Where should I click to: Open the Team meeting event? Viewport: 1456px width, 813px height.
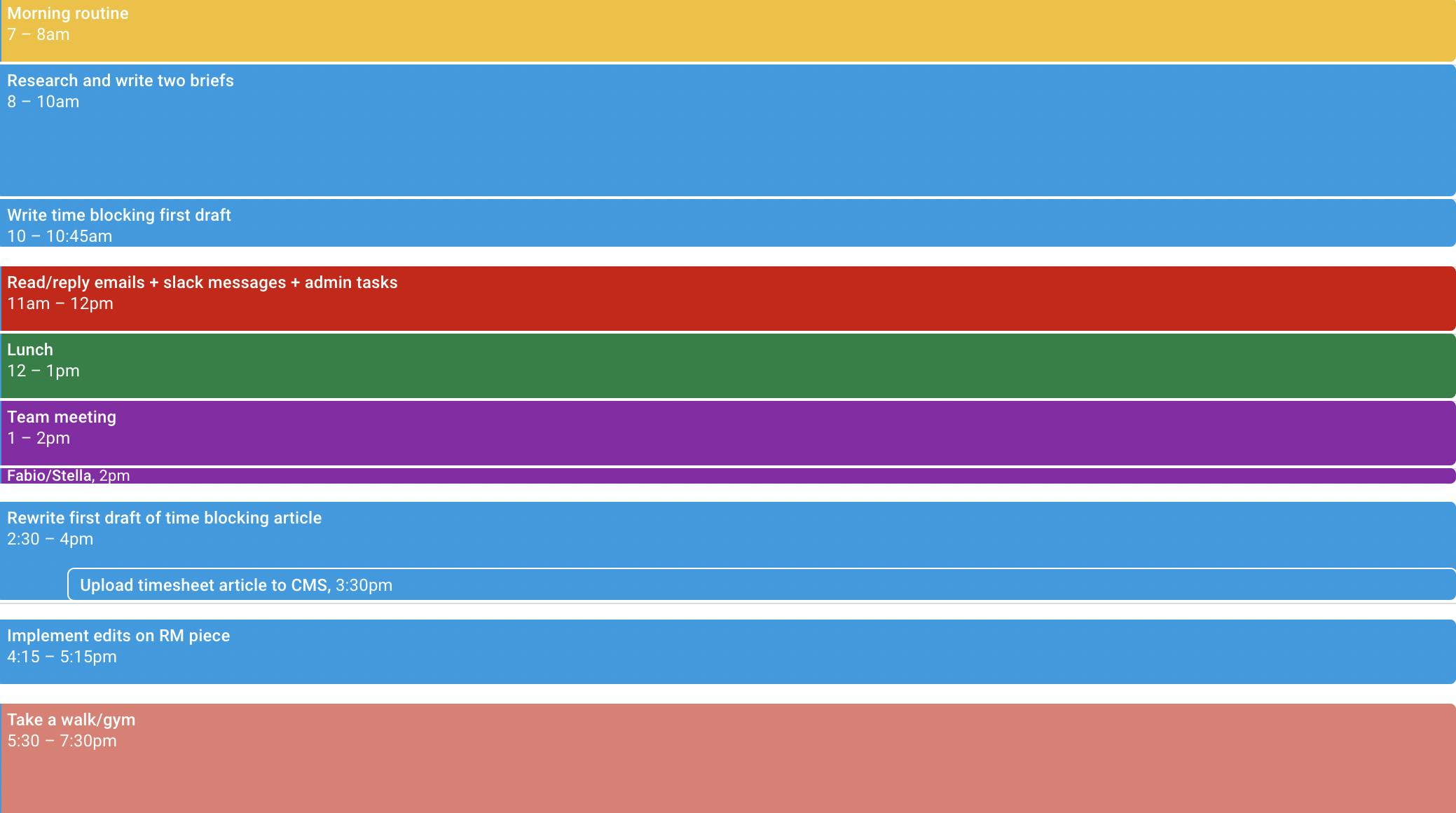point(728,433)
